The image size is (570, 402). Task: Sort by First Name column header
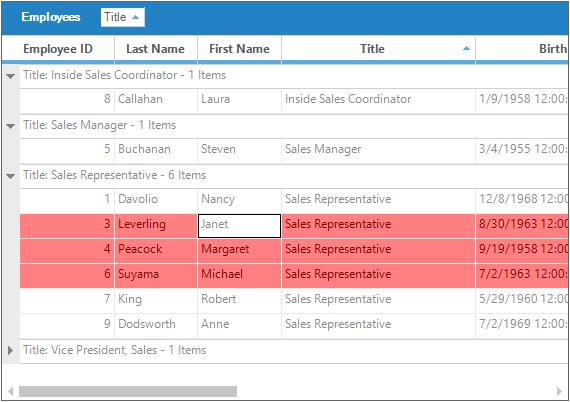click(x=239, y=49)
